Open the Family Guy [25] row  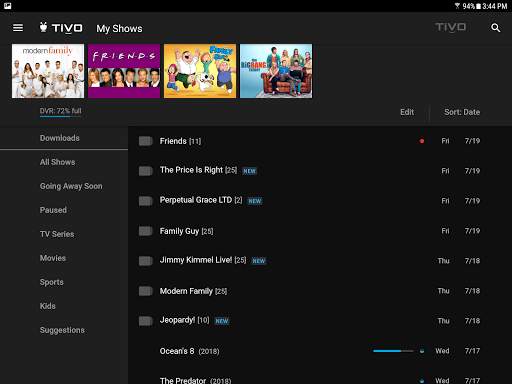(x=320, y=231)
